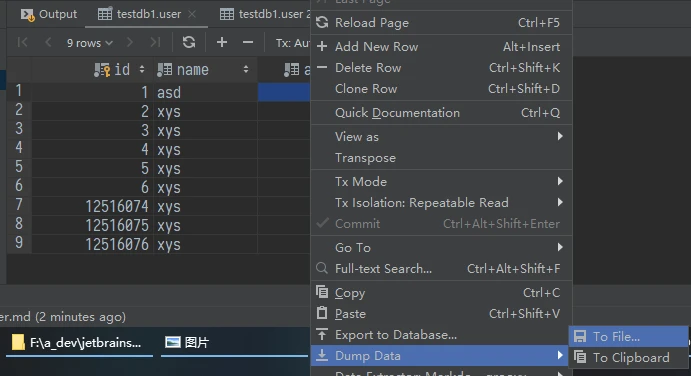
Task: Open the F:\a_dev\jetbrains taskbar folder
Action: tap(79, 343)
